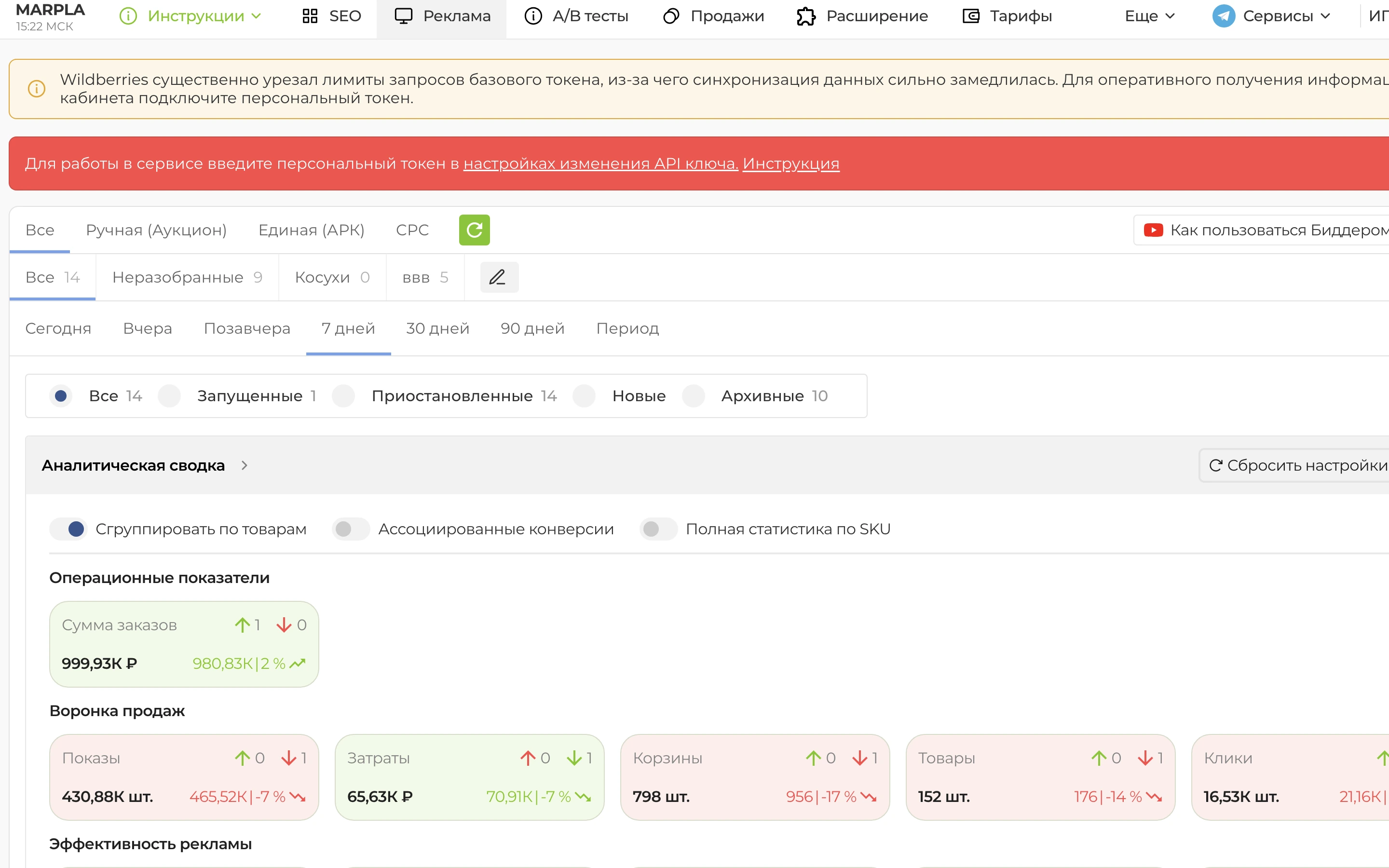Screen dimensions: 1389x868
Task: Click the Тарифы wallet icon
Action: tap(970, 16)
